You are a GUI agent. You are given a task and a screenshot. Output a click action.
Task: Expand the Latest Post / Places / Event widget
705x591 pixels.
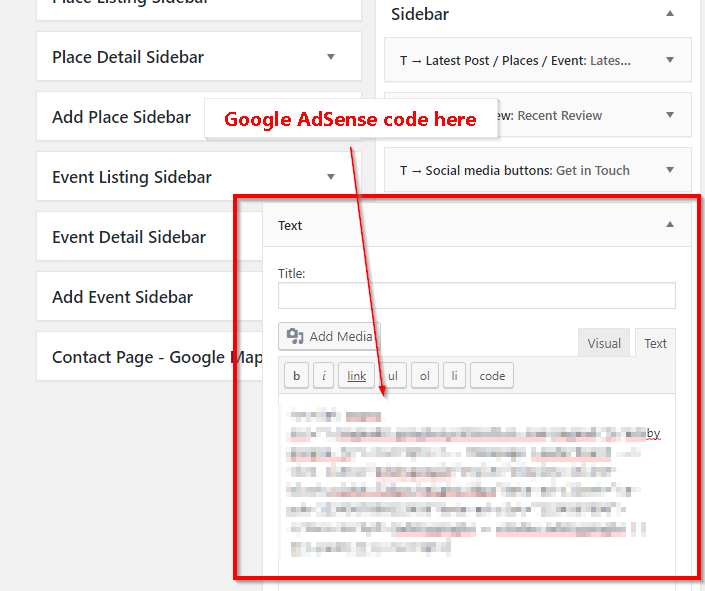[670, 60]
